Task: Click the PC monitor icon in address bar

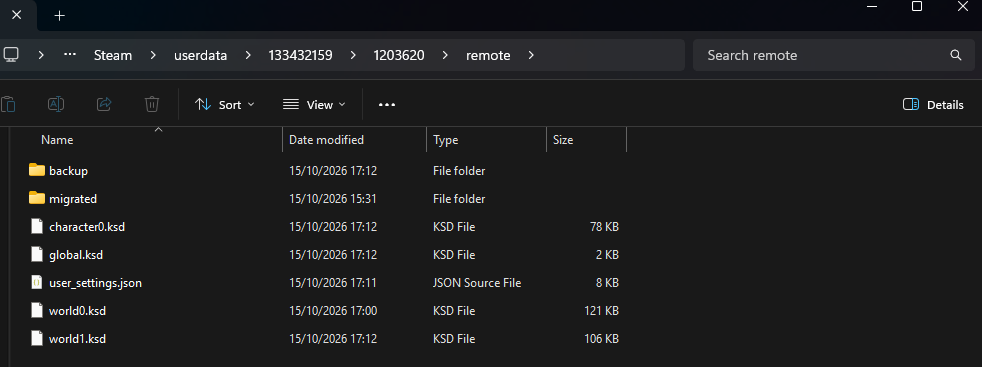Action: [x=11, y=55]
